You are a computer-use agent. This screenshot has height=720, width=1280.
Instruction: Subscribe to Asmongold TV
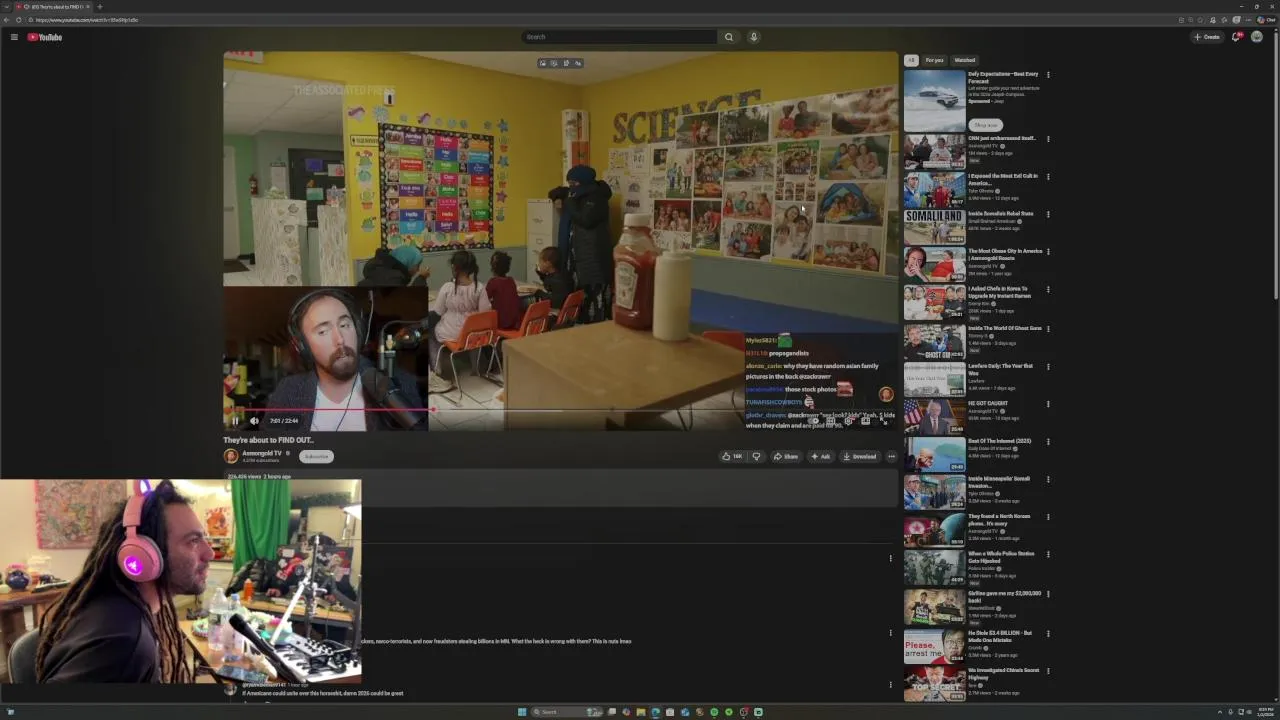316,456
